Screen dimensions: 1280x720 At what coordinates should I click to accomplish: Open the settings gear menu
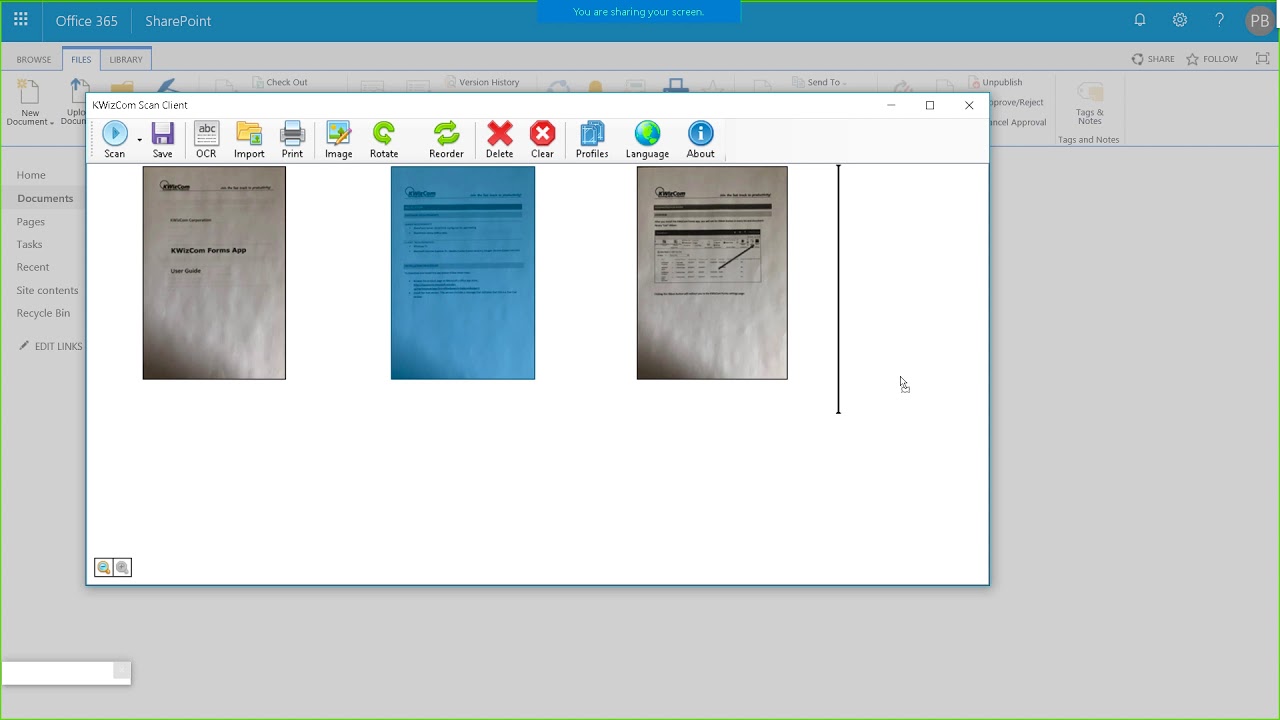1180,20
